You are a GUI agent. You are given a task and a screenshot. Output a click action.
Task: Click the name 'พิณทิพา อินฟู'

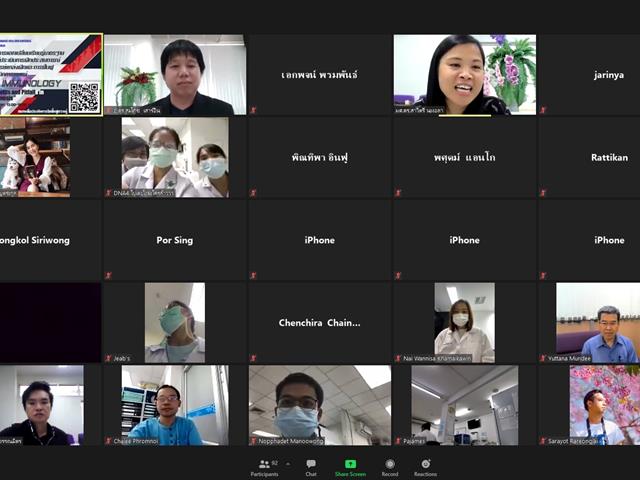(320, 158)
